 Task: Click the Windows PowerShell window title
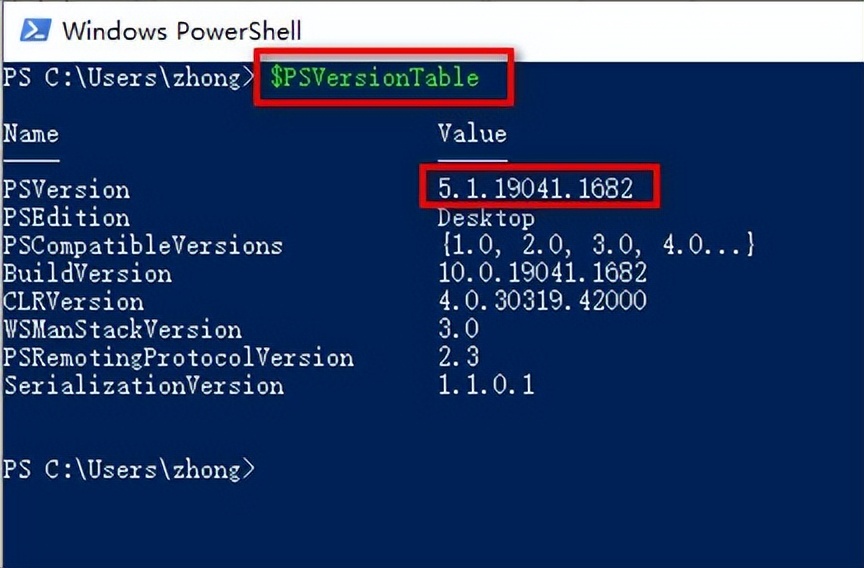(x=181, y=31)
